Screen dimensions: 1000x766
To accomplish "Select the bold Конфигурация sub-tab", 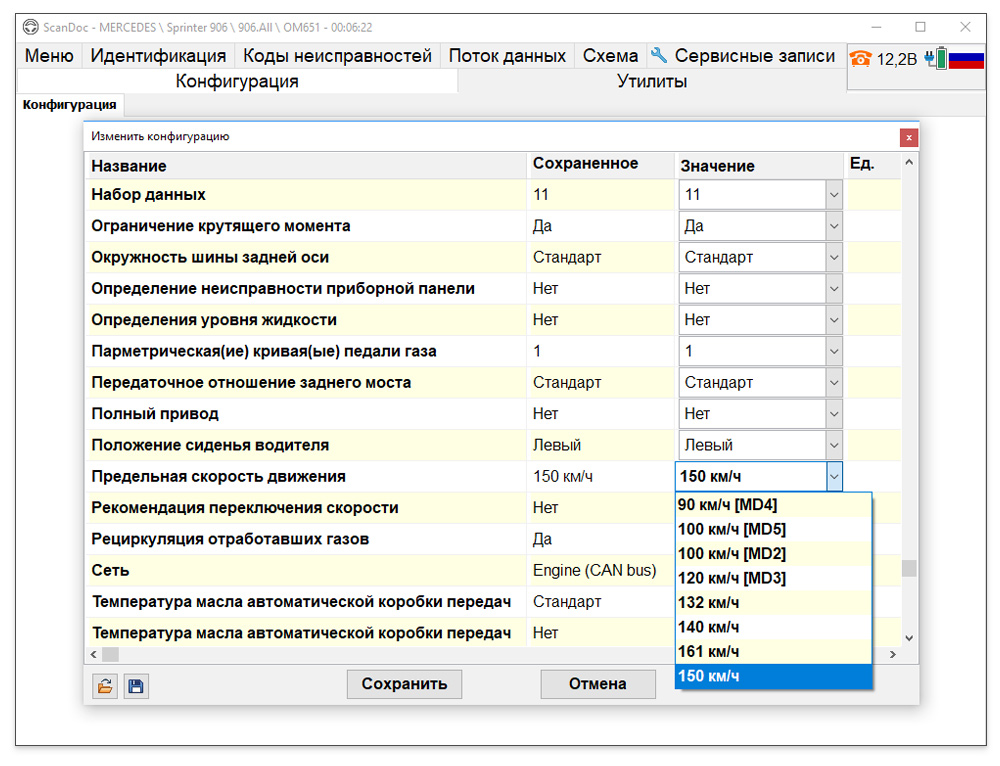I will [70, 105].
